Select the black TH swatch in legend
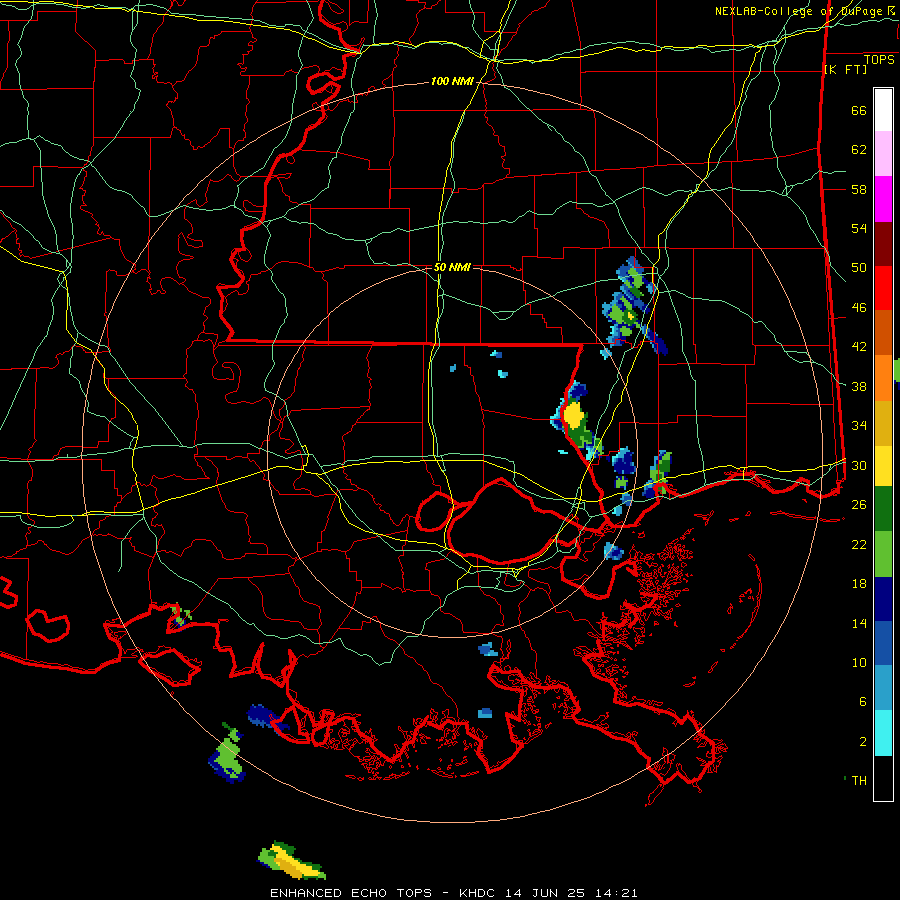 [883, 778]
